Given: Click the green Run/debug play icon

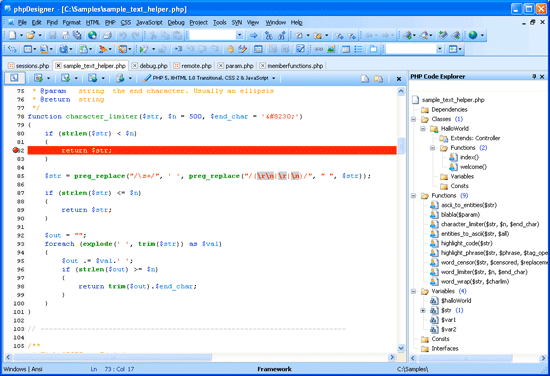Looking at the screenshot, I should click(143, 49).
